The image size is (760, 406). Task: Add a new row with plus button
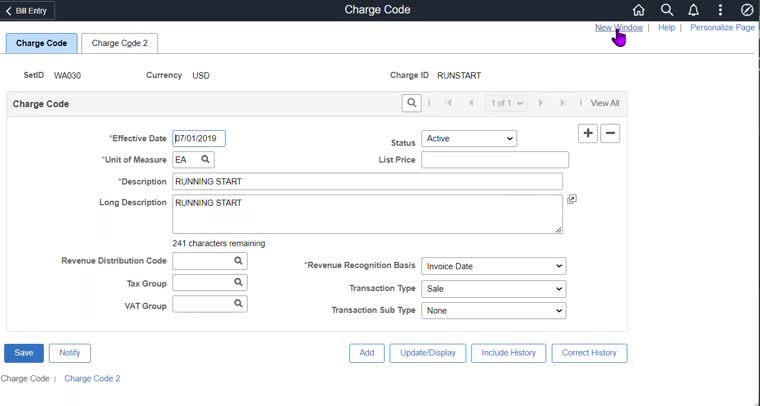tap(588, 134)
